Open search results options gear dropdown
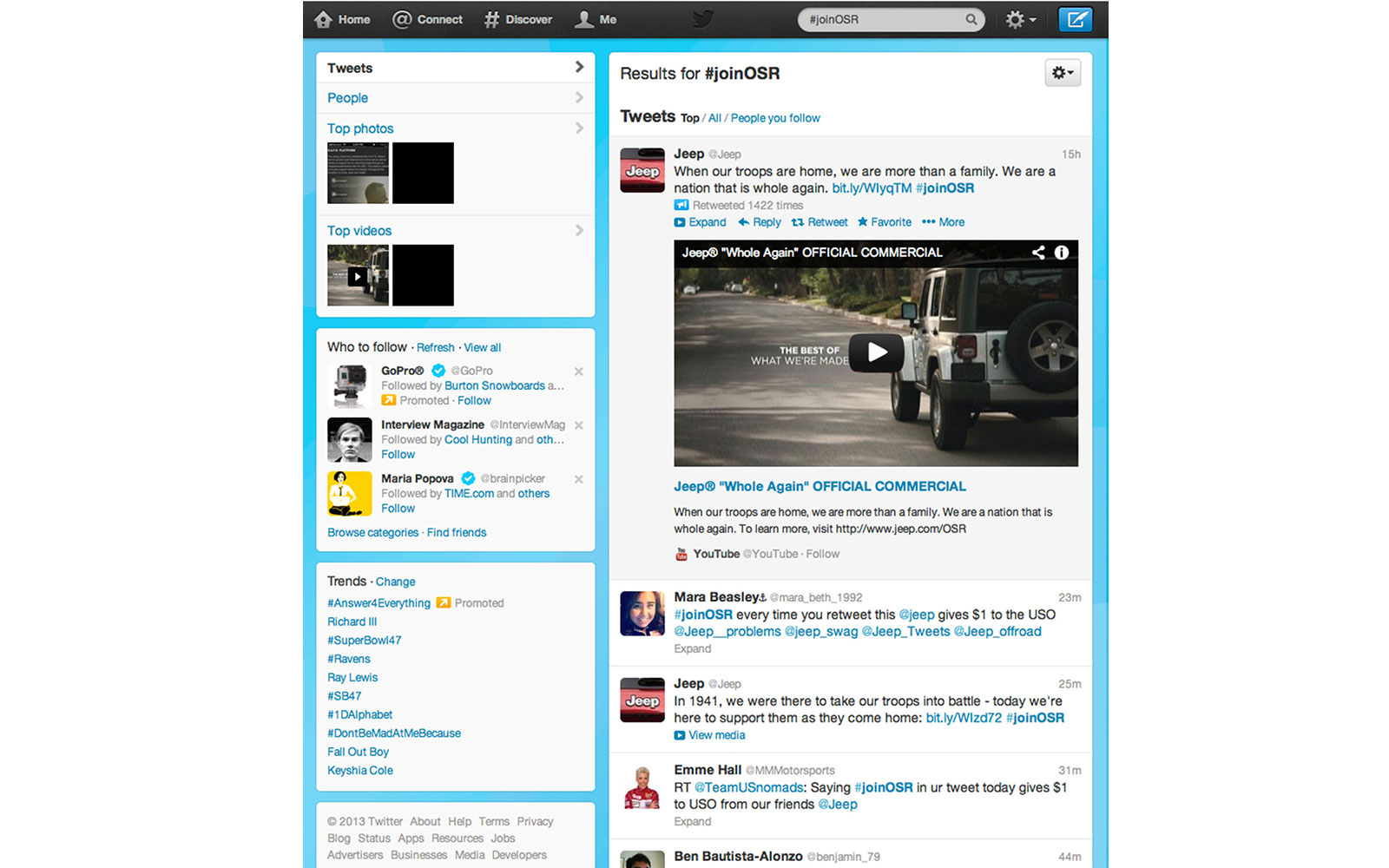Viewport: 1389px width, 868px height. tap(1063, 73)
